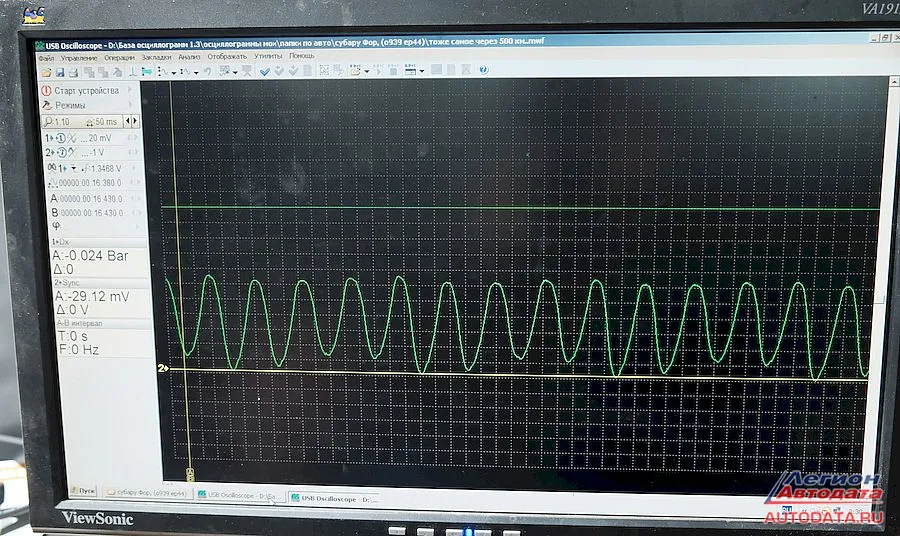Click the Режимы icon in left panel
The width and height of the screenshot is (900, 536).
tap(47, 105)
